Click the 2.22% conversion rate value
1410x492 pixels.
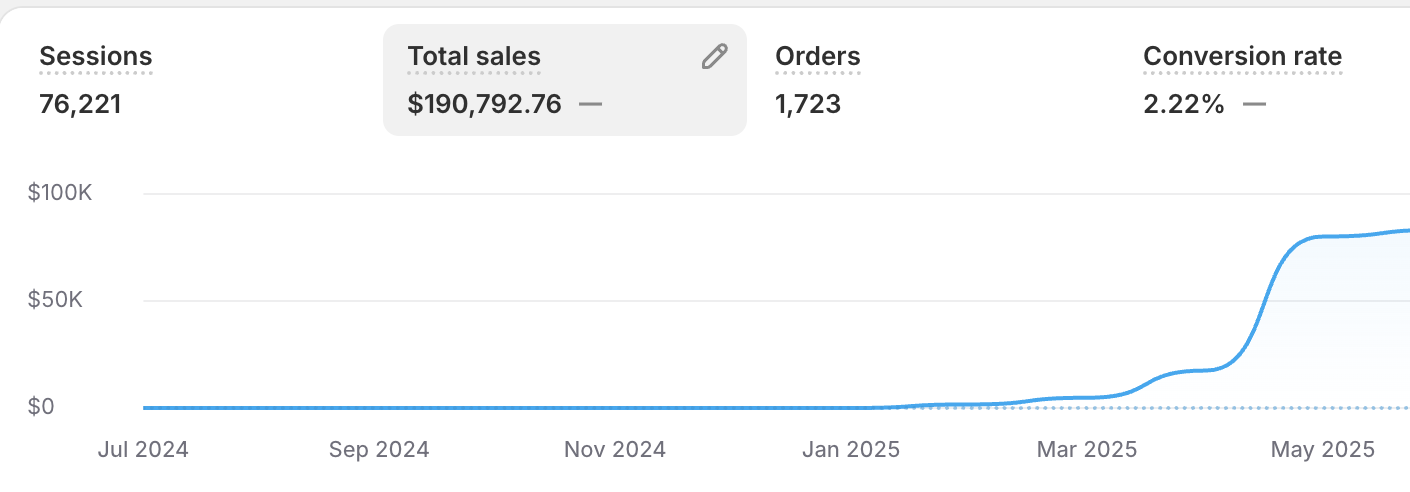1184,103
